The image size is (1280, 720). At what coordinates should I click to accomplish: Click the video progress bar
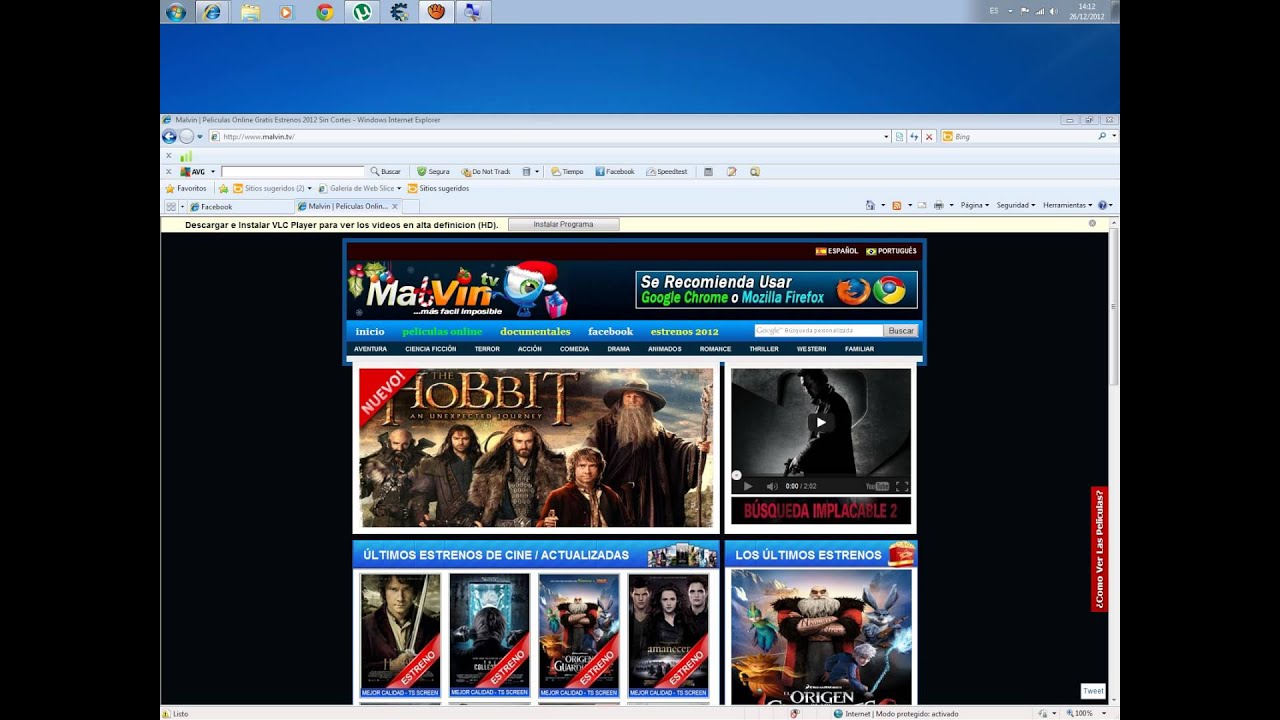click(820, 475)
